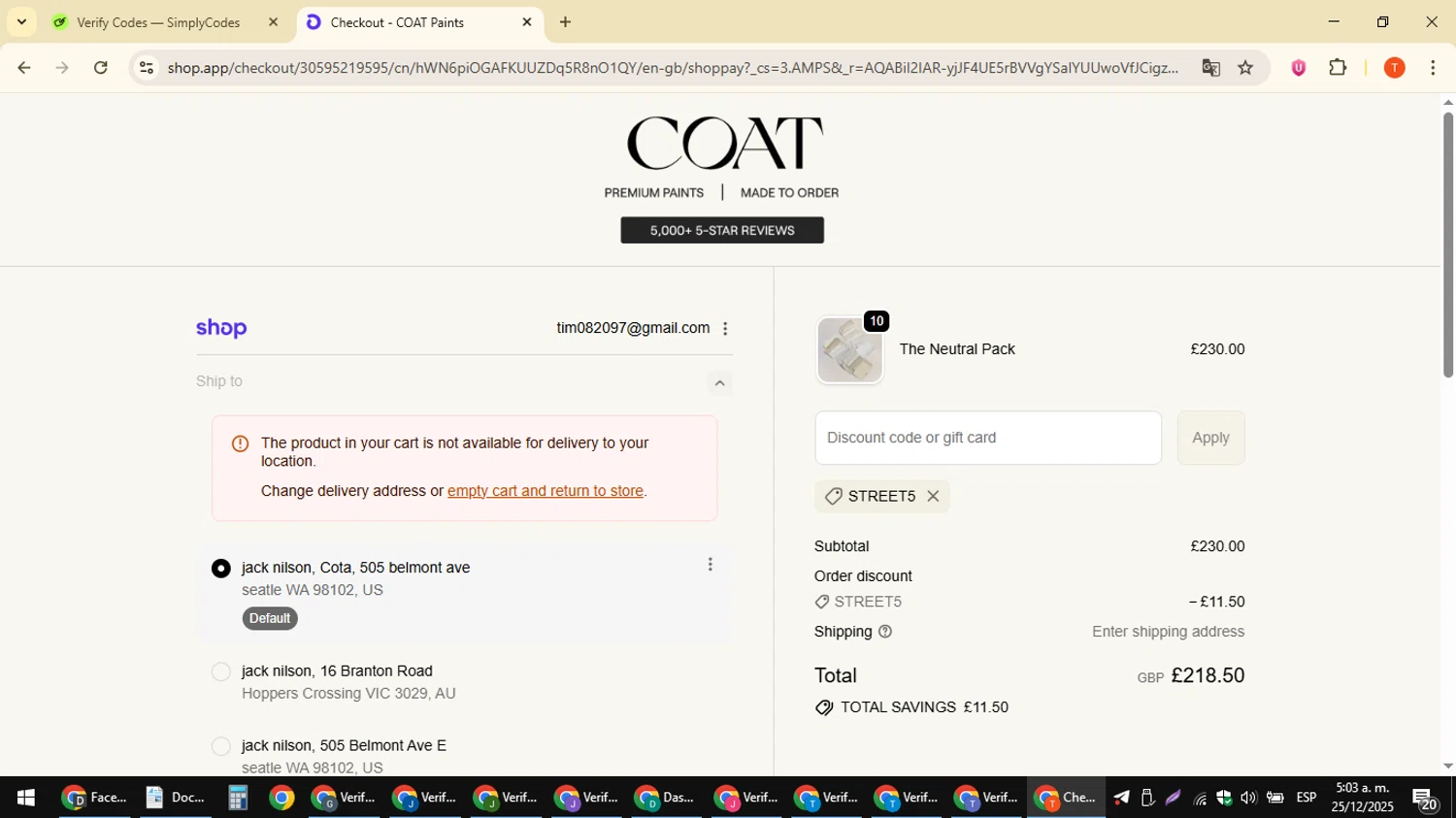1456x818 pixels.
Task: Open the network Wi-Fi tray icon
Action: pyautogui.click(x=1200, y=799)
